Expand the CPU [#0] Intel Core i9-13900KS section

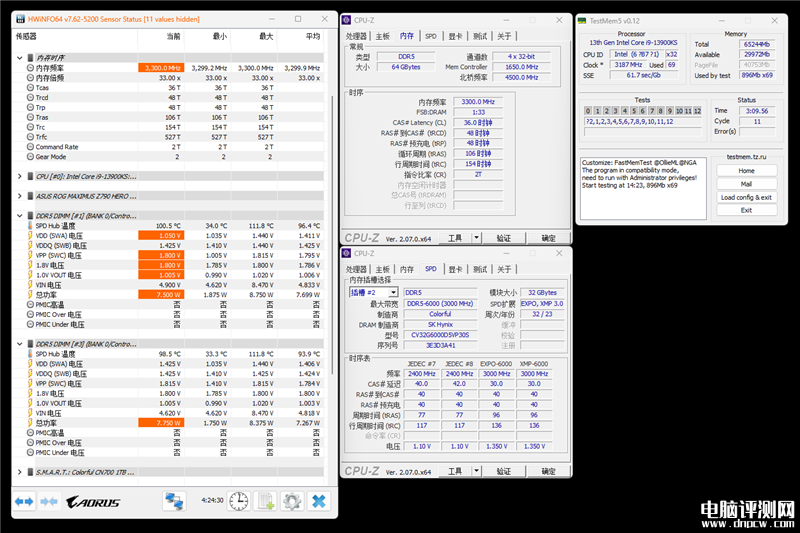pyautogui.click(x=20, y=175)
